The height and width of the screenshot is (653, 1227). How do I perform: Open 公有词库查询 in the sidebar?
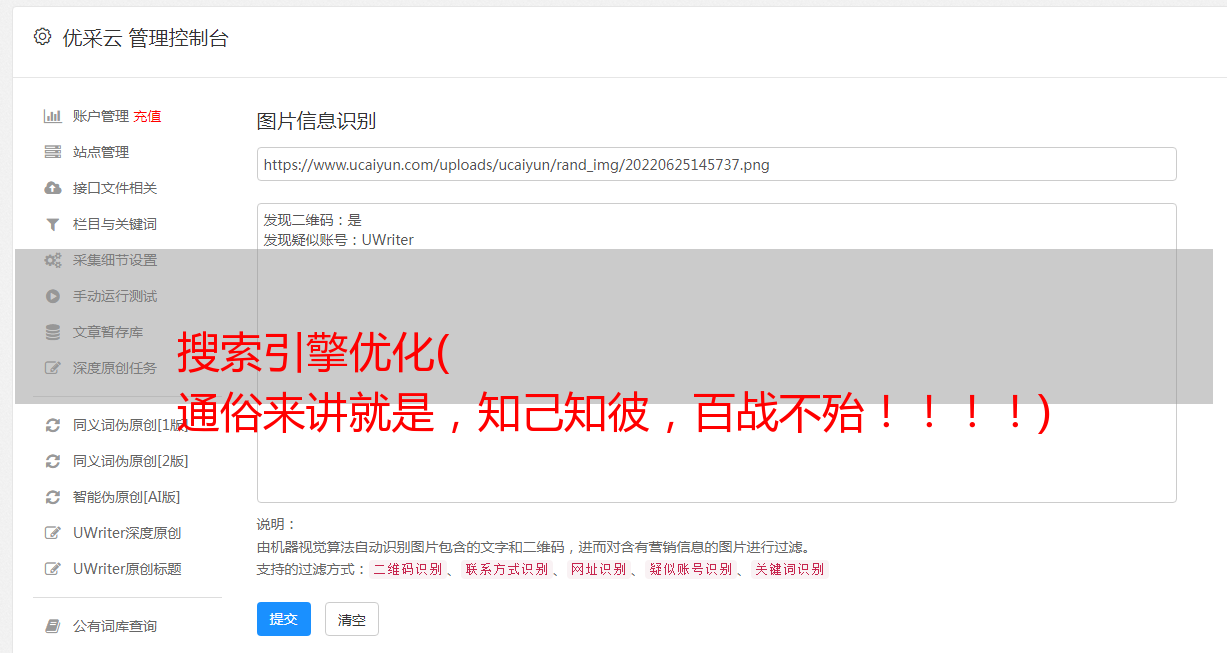(115, 626)
